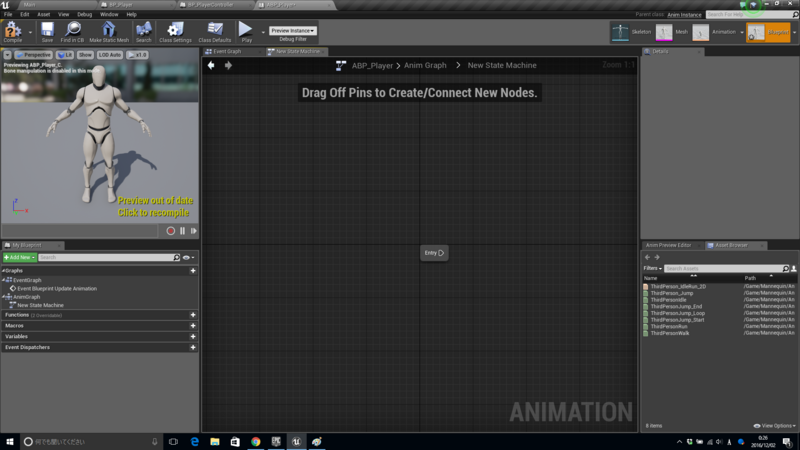Step preview forward one frame
Viewport: 800px width, 450px height.
(194, 231)
